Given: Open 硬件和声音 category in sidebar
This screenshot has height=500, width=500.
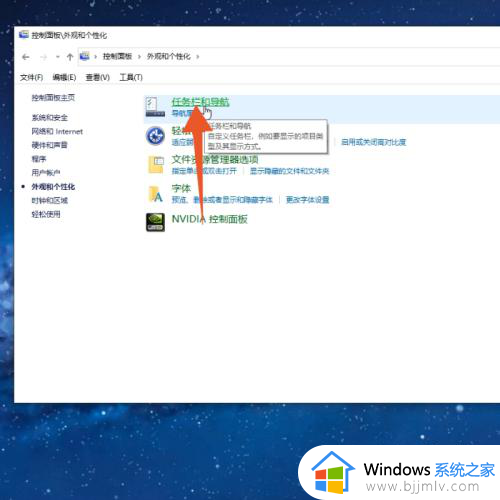Looking at the screenshot, I should click(x=49, y=145).
